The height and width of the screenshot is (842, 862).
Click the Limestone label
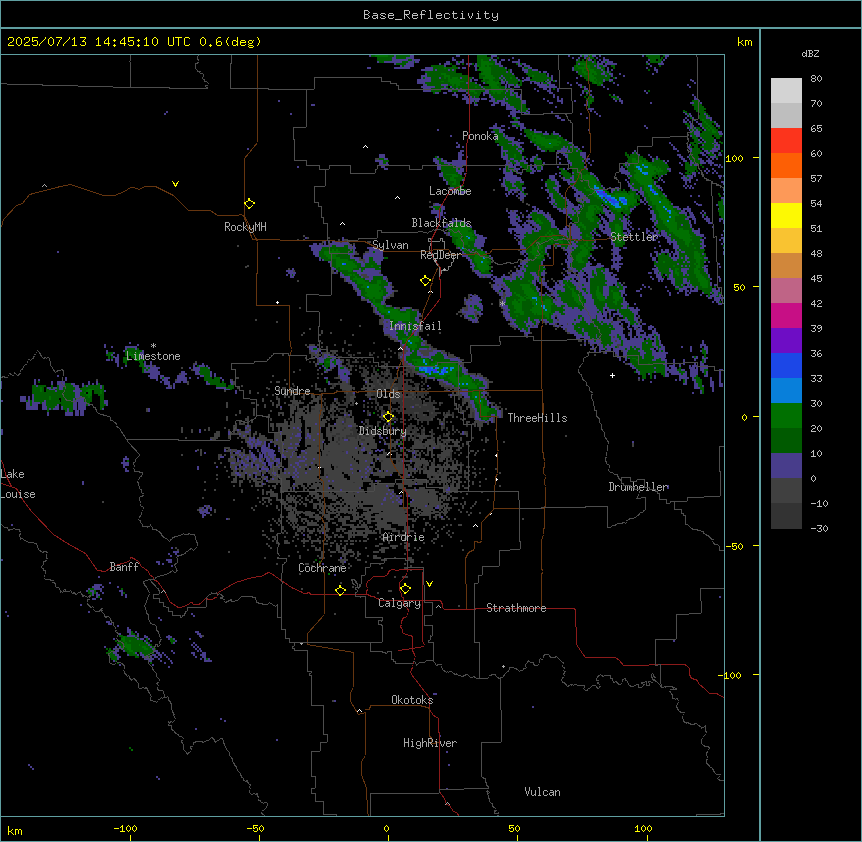[x=153, y=356]
